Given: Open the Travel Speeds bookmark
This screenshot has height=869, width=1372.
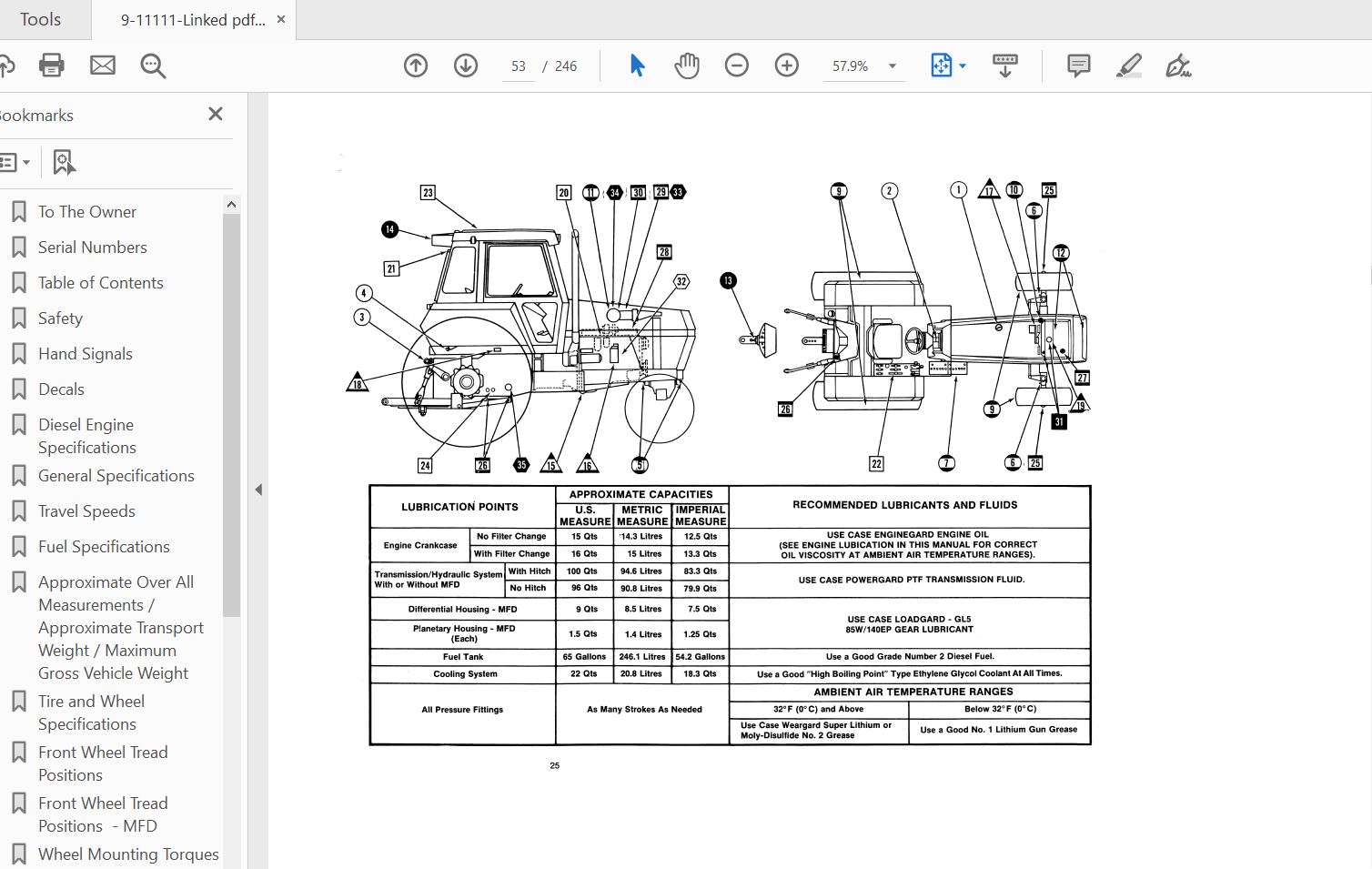Looking at the screenshot, I should point(86,511).
